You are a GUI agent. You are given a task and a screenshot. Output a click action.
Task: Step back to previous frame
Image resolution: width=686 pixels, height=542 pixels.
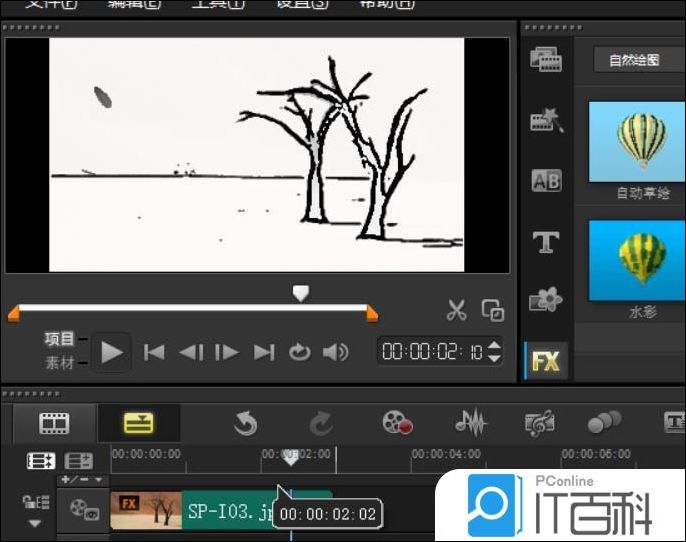pyautogui.click(x=191, y=352)
